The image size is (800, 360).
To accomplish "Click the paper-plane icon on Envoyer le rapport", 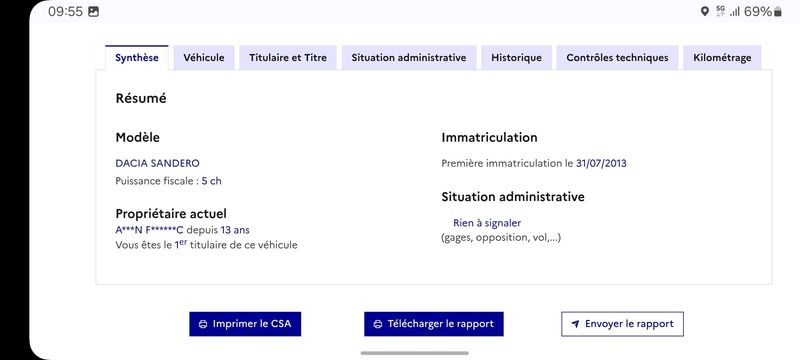I will 575,324.
